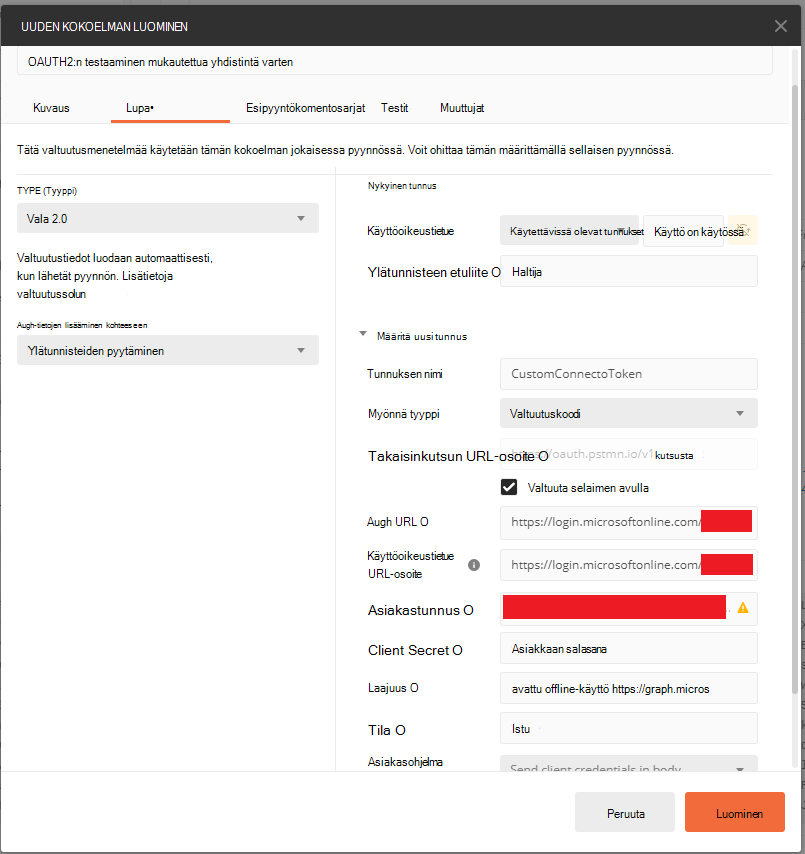This screenshot has width=805, height=854.
Task: Open the Asiakasohjelma client credentials dropdown
Action: [x=629, y=764]
